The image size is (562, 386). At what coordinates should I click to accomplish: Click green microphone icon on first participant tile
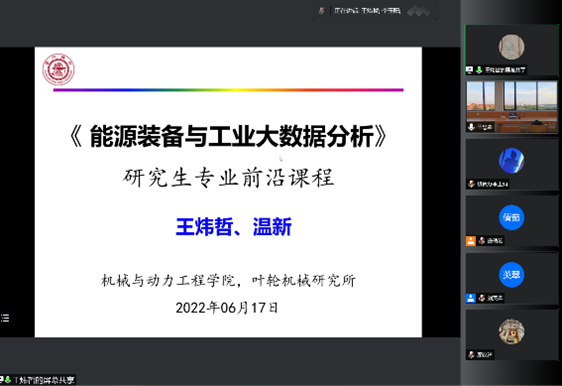pyautogui.click(x=478, y=70)
